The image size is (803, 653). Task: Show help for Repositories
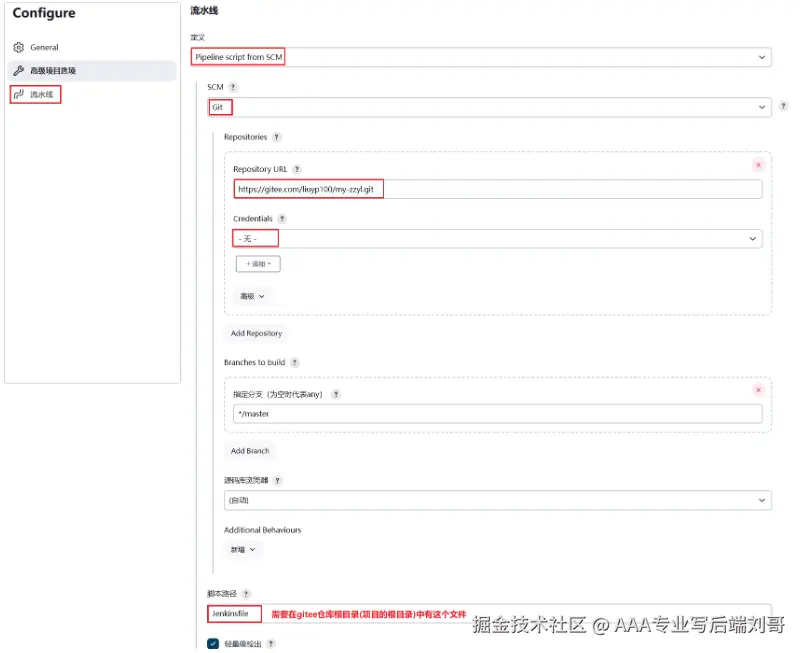click(x=277, y=137)
